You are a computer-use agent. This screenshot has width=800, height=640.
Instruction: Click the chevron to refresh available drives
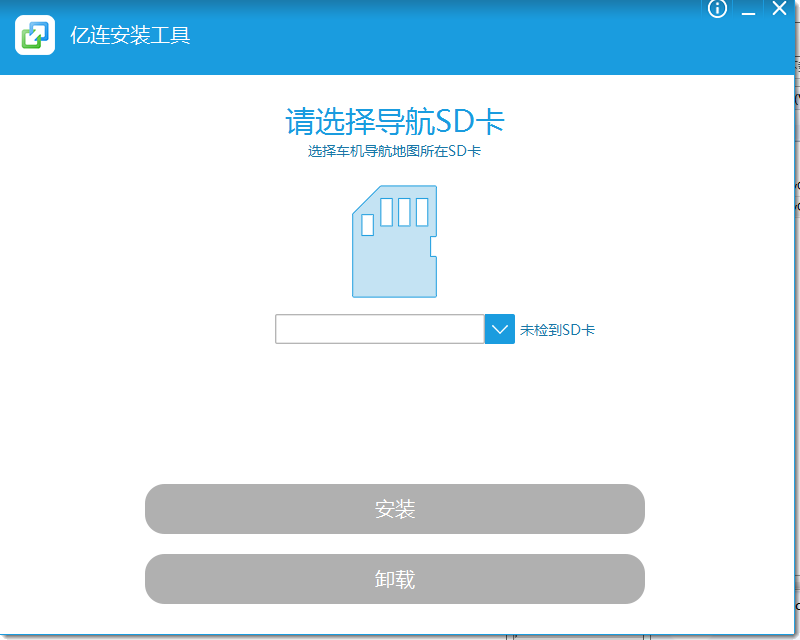pyautogui.click(x=498, y=328)
